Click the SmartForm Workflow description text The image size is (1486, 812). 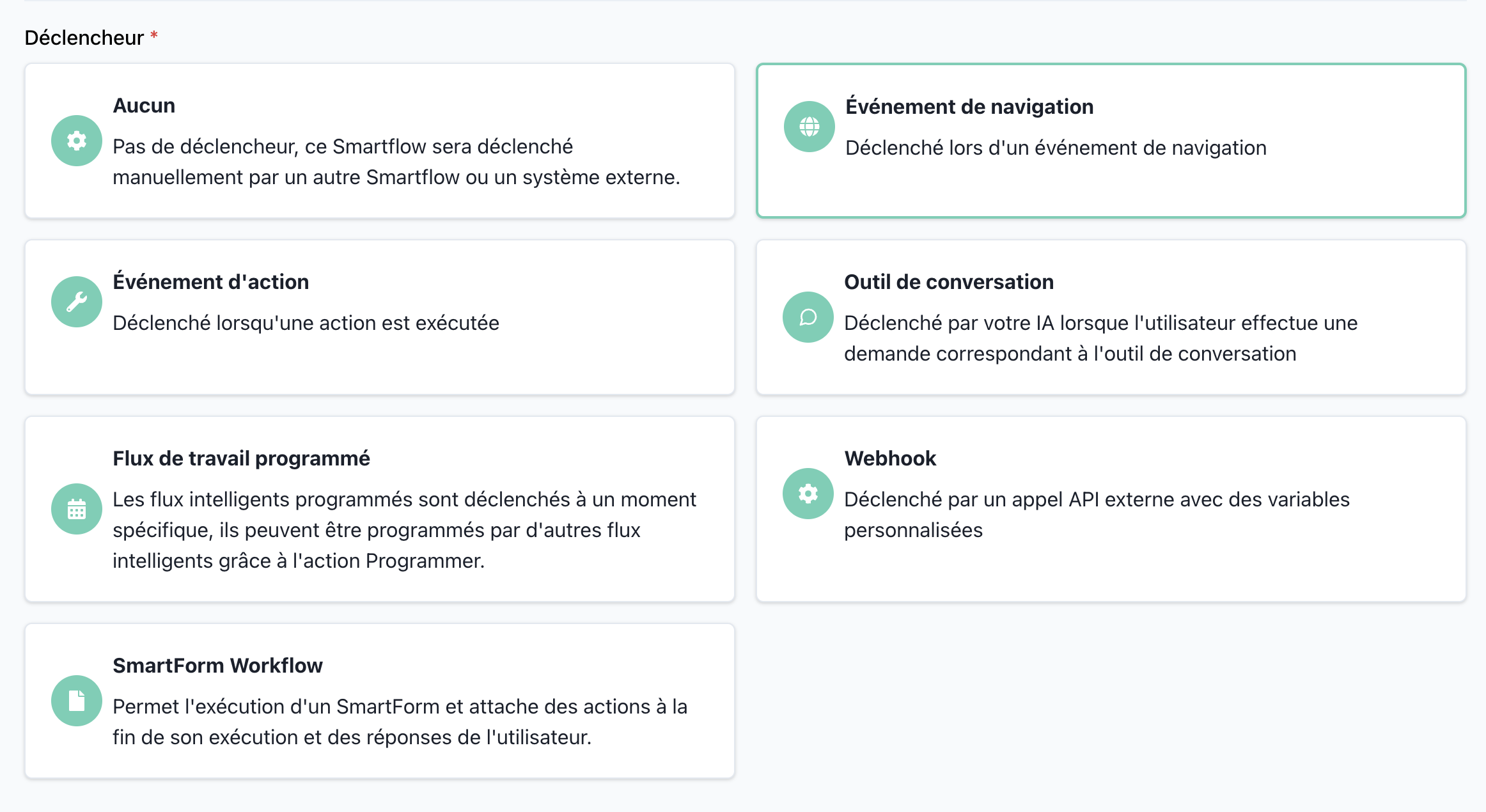[x=400, y=722]
